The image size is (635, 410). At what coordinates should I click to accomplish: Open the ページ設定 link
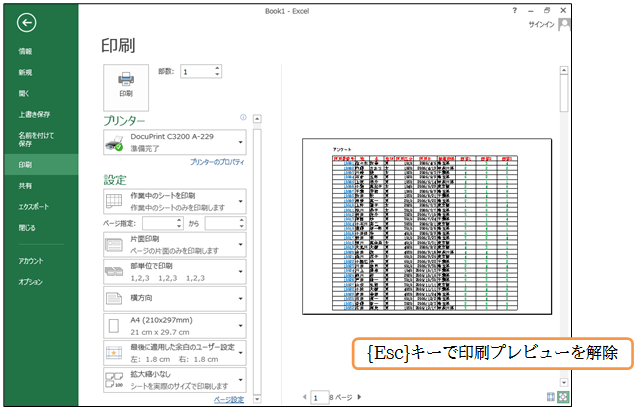coord(229,399)
